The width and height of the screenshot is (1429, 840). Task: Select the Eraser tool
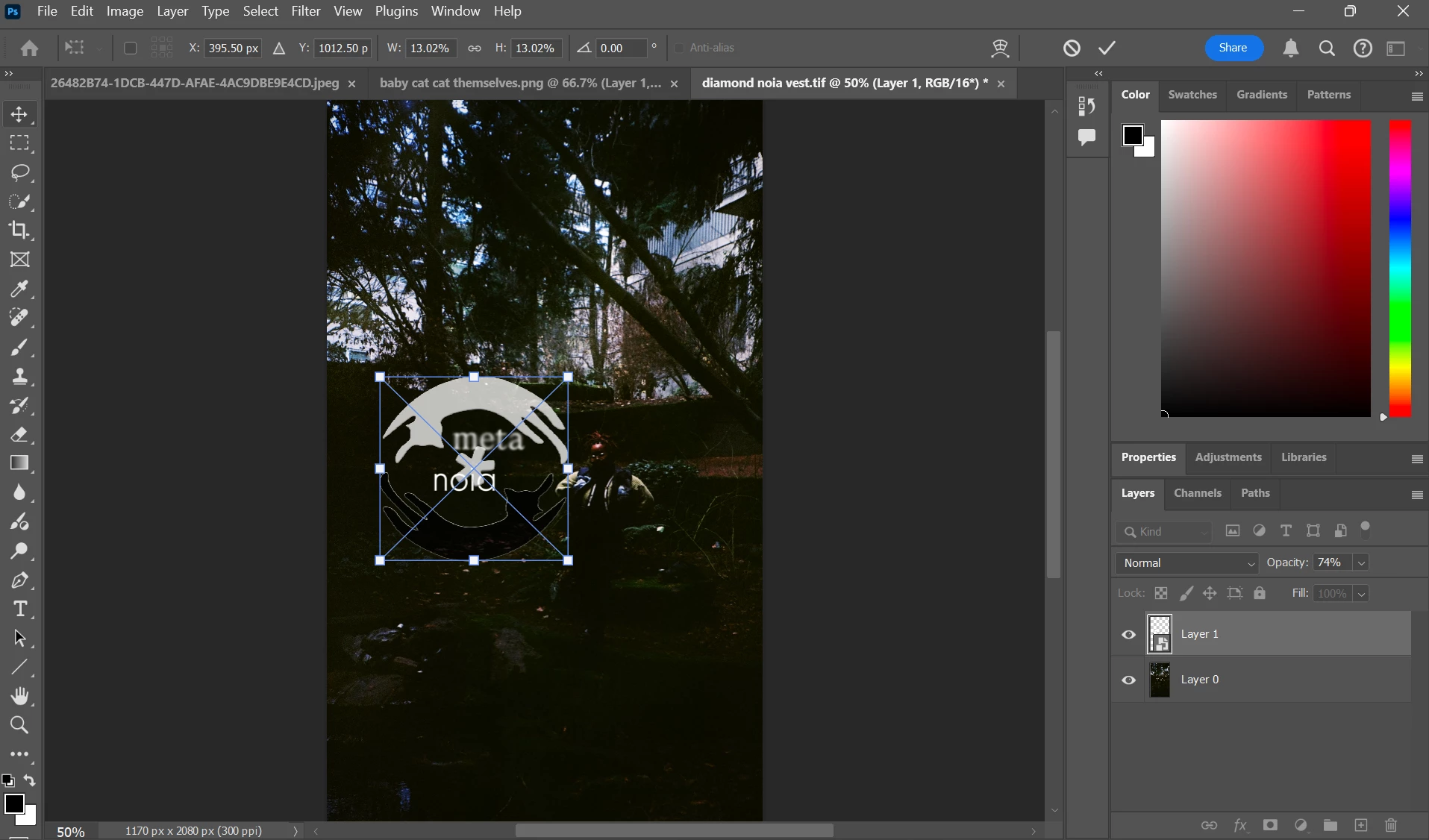20,434
